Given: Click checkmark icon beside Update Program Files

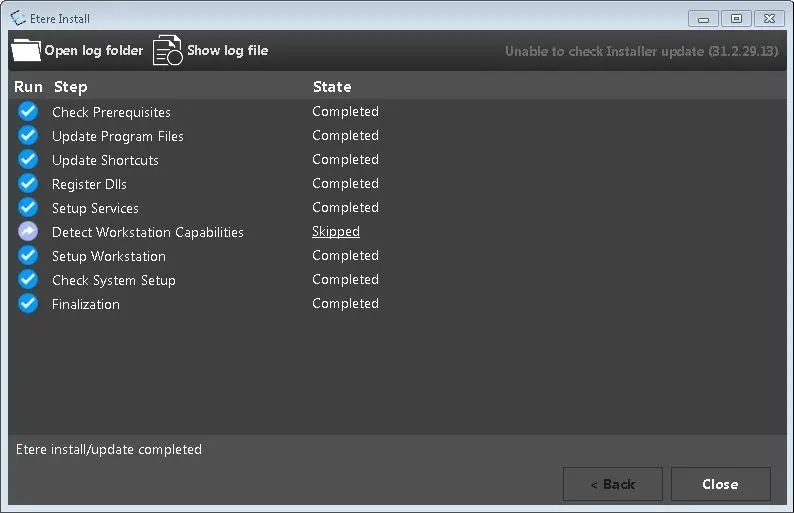Looking at the screenshot, I should [28, 136].
